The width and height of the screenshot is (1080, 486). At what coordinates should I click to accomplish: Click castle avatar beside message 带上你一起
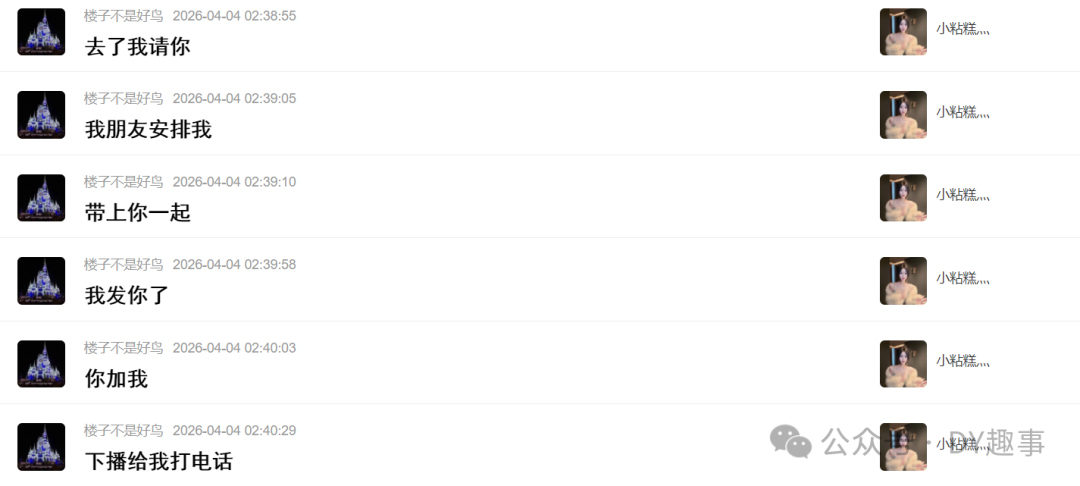(41, 198)
